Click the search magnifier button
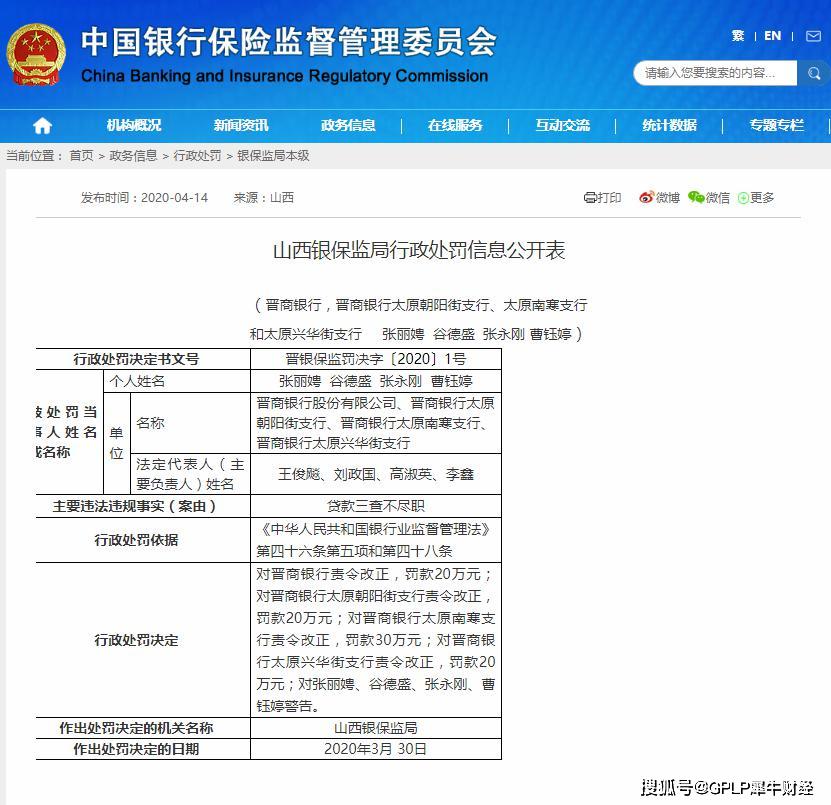 814,73
